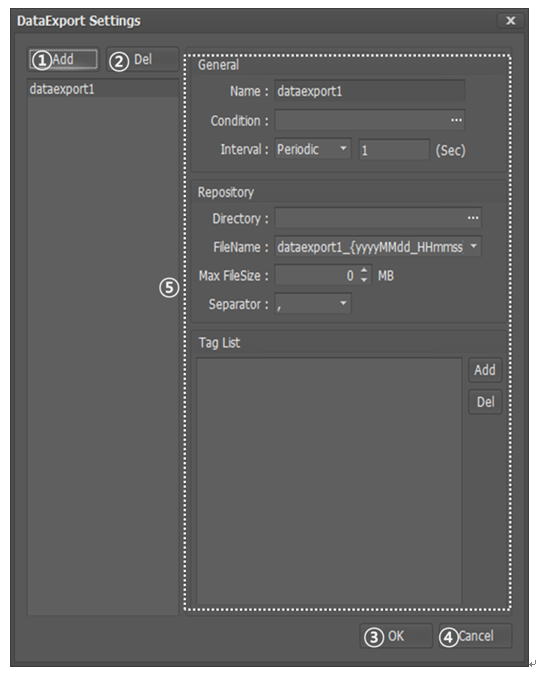The width and height of the screenshot is (543, 676).
Task: Click Del button beside Tag List
Action: pos(485,402)
